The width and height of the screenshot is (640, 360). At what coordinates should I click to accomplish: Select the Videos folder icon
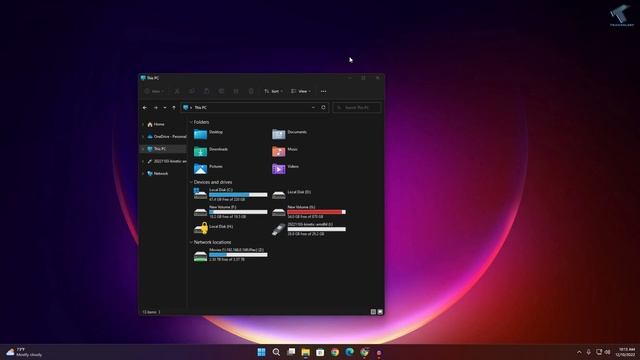(279, 169)
